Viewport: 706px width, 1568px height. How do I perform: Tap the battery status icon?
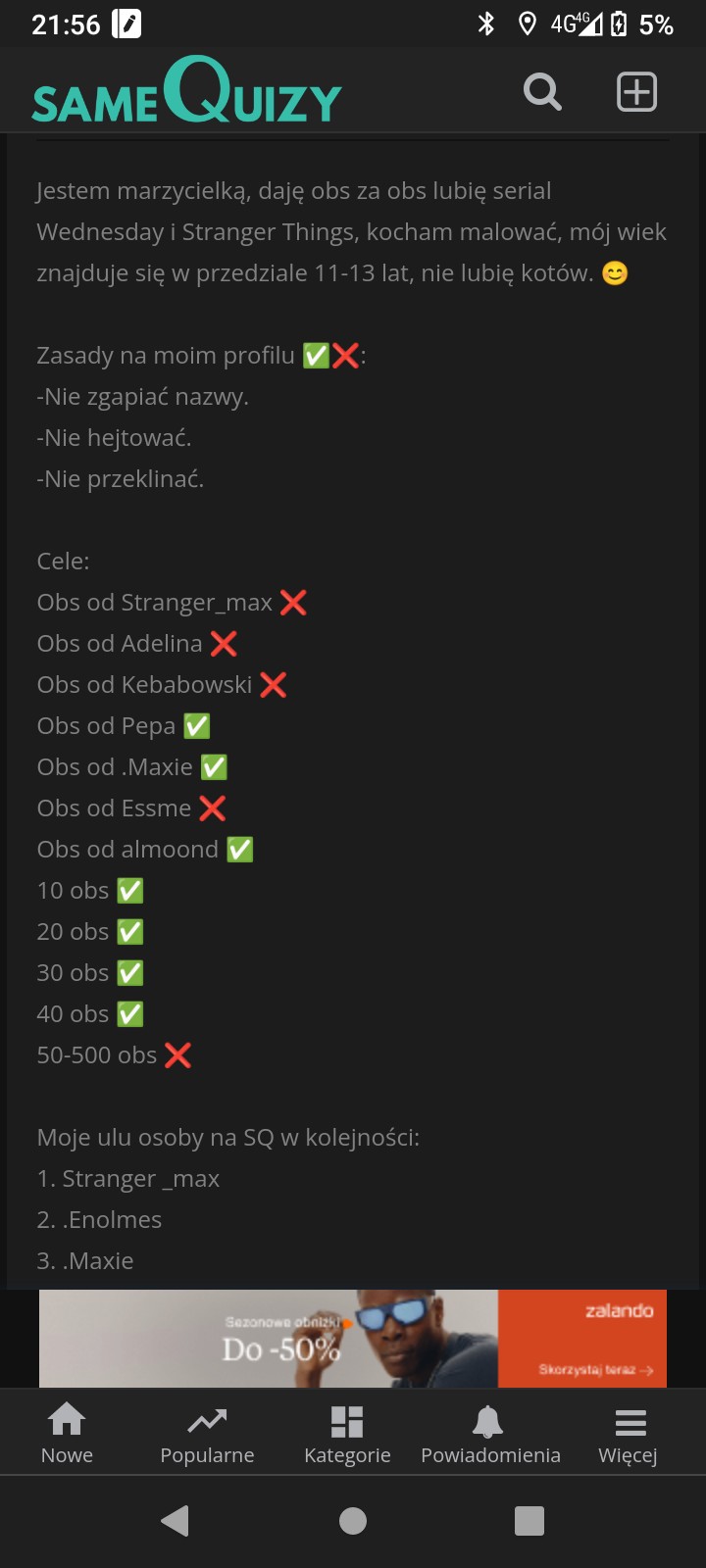[619, 24]
